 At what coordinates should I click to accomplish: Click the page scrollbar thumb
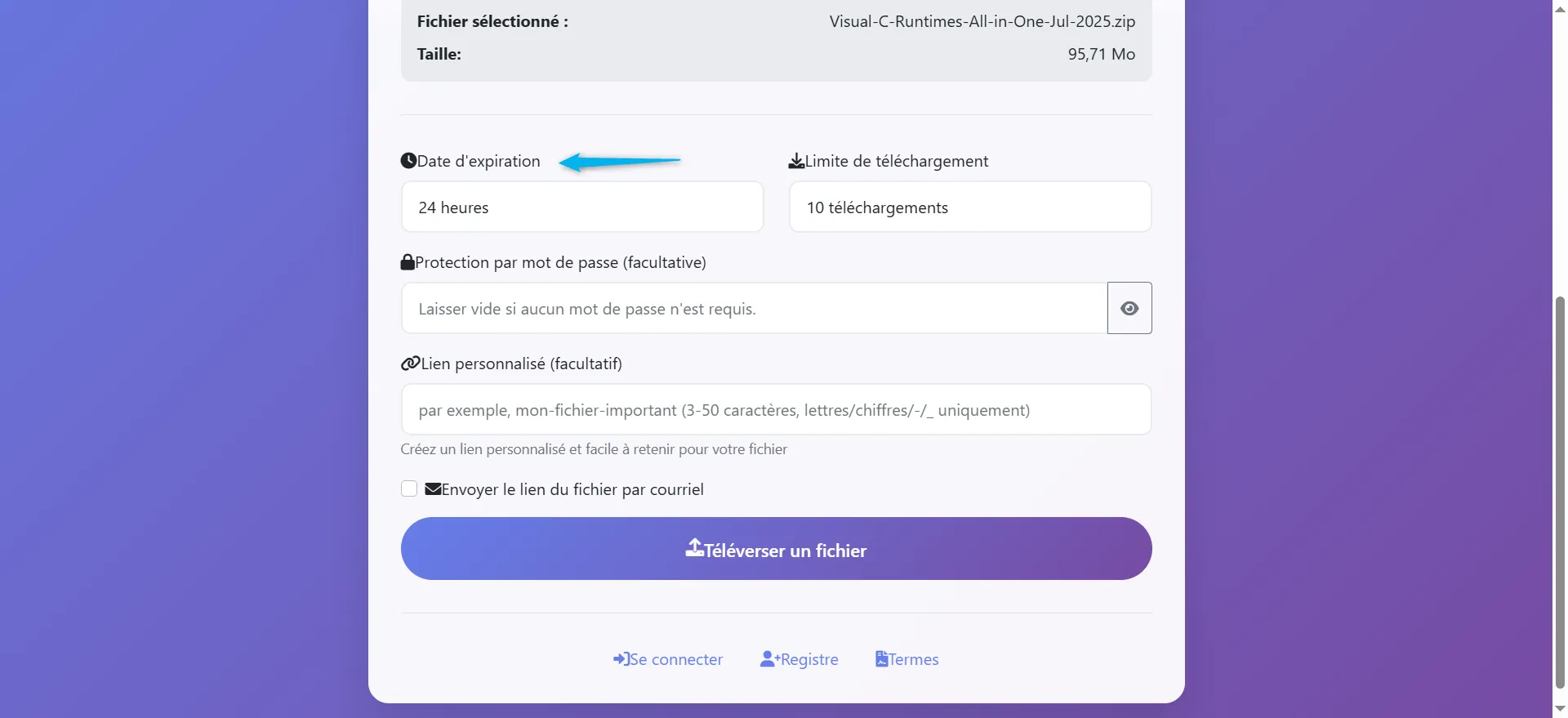(x=1560, y=492)
